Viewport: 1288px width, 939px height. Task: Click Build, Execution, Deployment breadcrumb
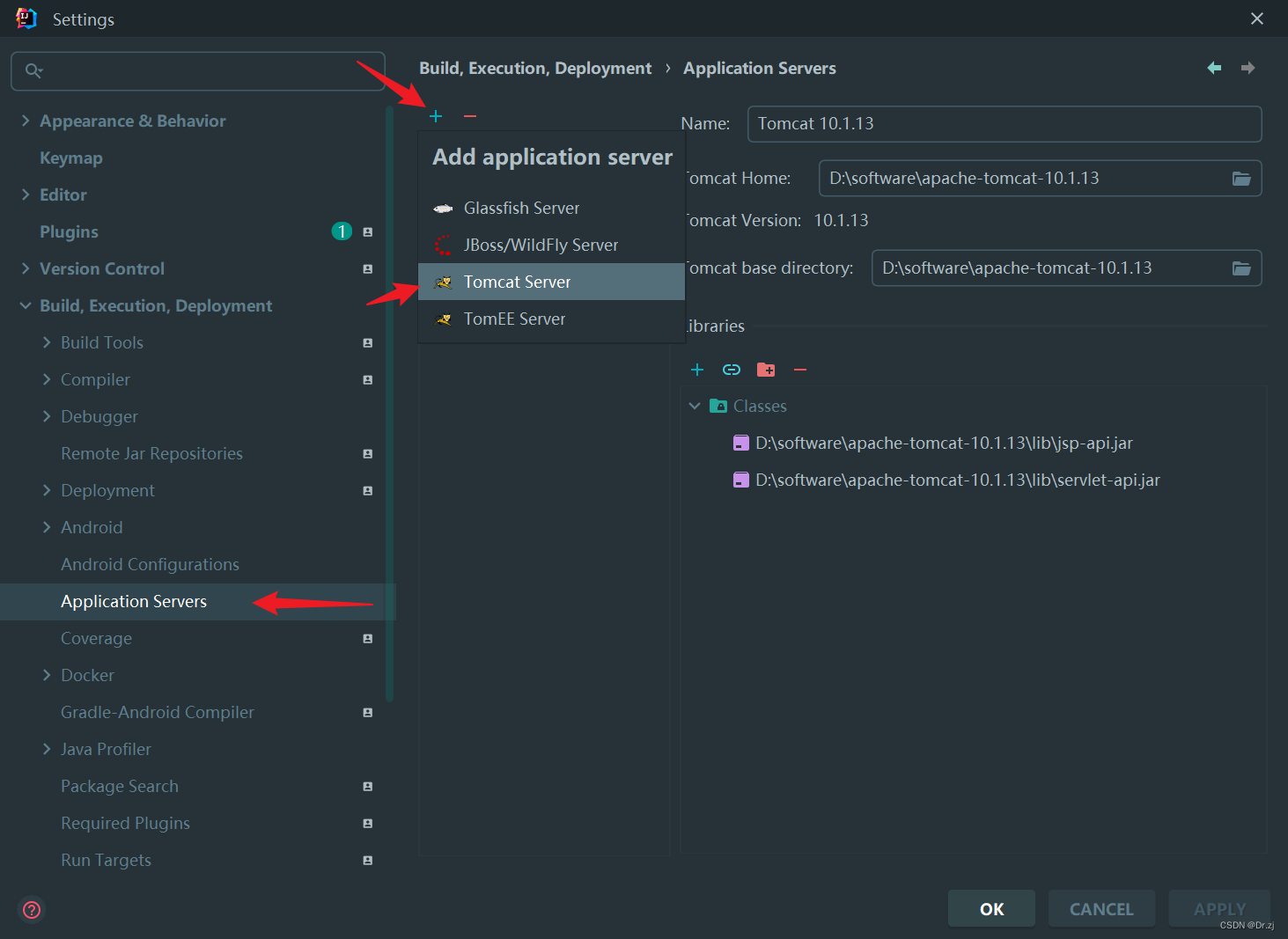pos(535,68)
